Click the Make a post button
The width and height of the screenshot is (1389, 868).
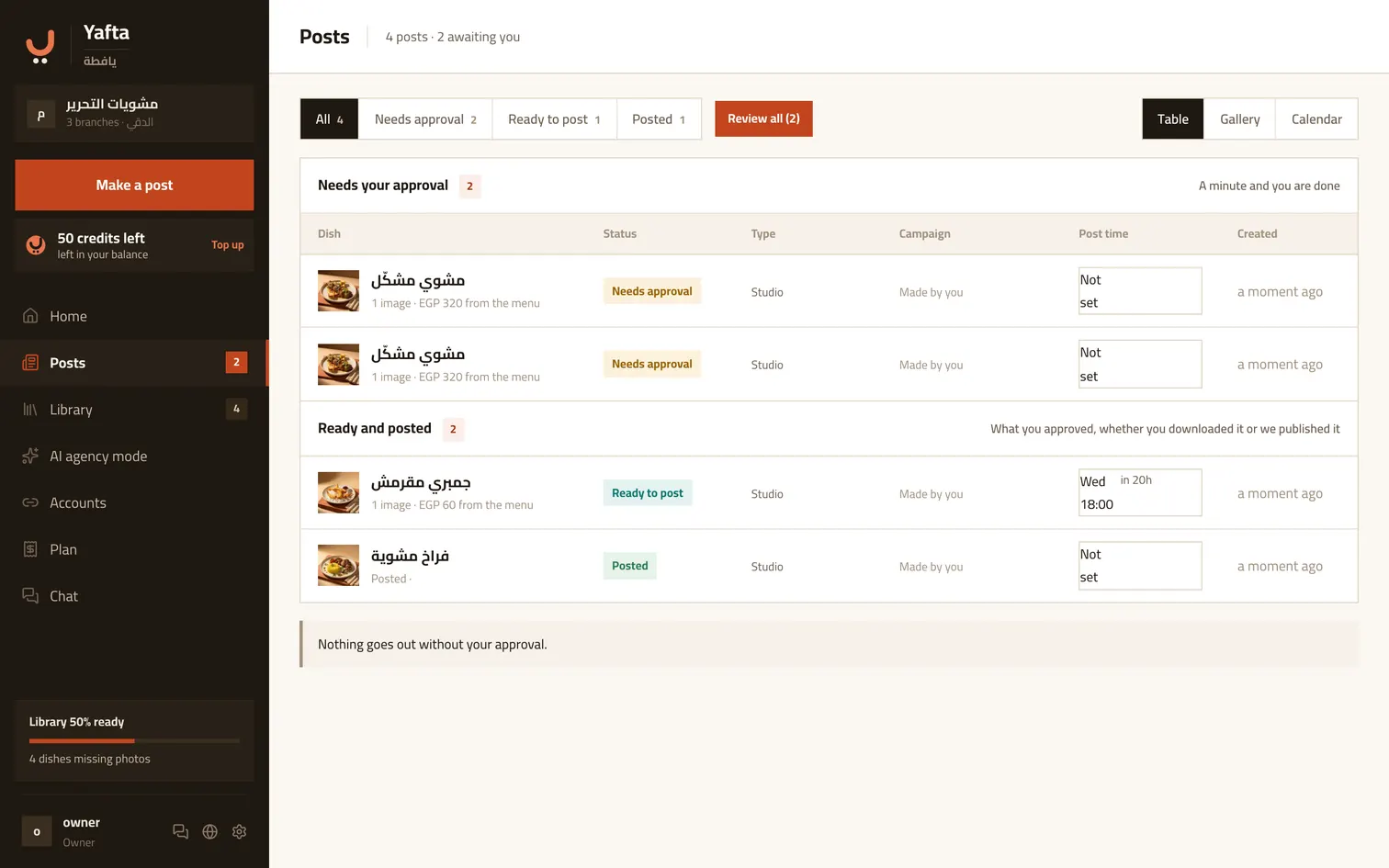pyautogui.click(x=134, y=185)
